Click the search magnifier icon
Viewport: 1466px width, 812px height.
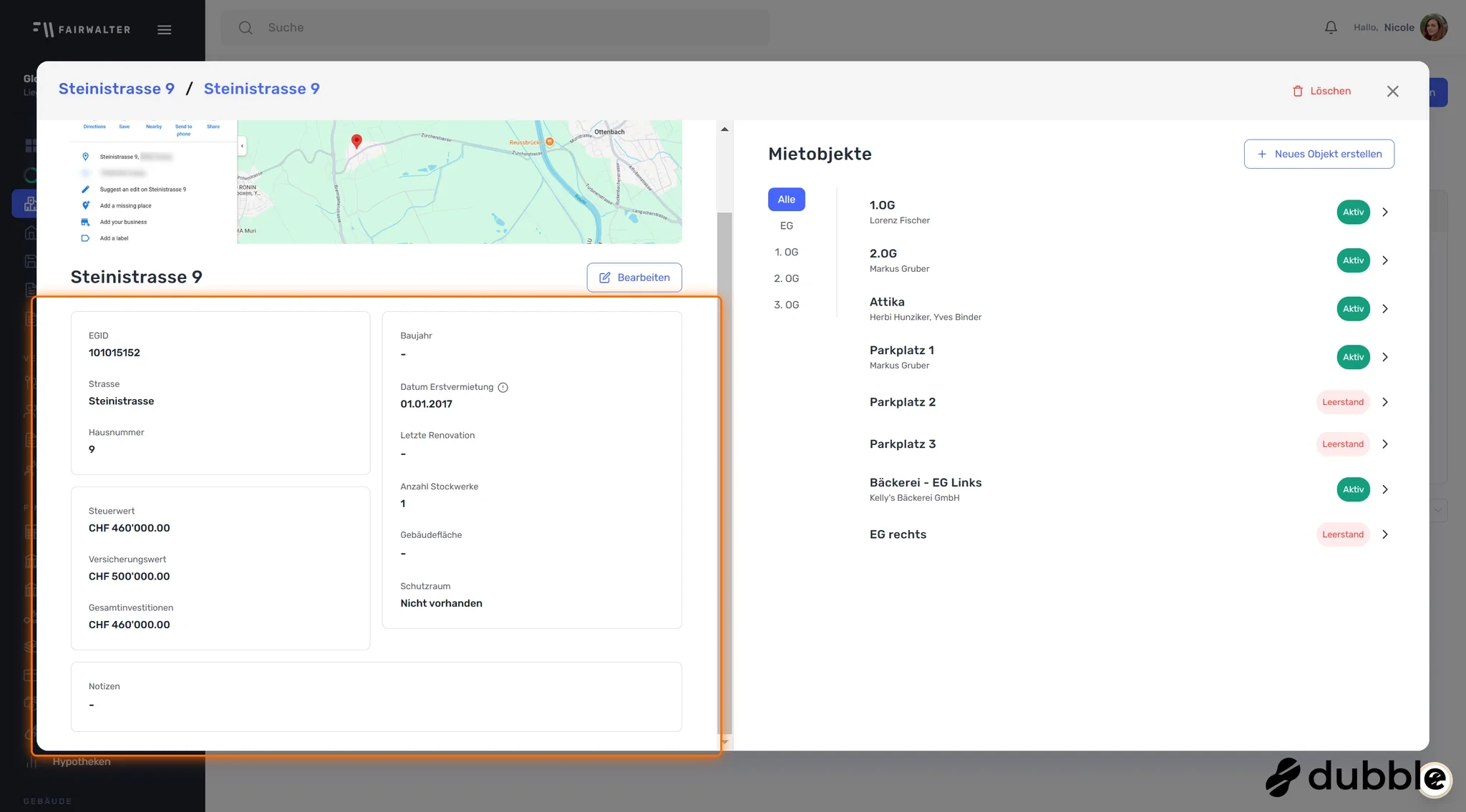point(246,27)
